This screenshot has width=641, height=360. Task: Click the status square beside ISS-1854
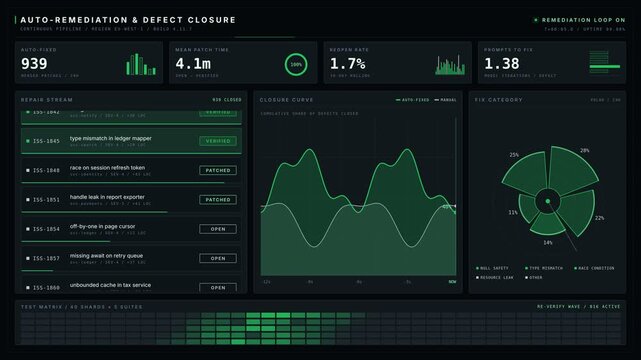click(x=28, y=229)
